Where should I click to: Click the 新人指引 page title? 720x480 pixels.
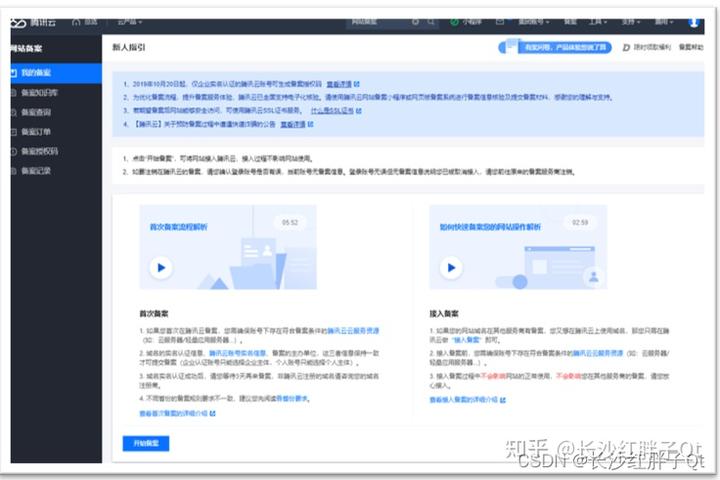[129, 47]
